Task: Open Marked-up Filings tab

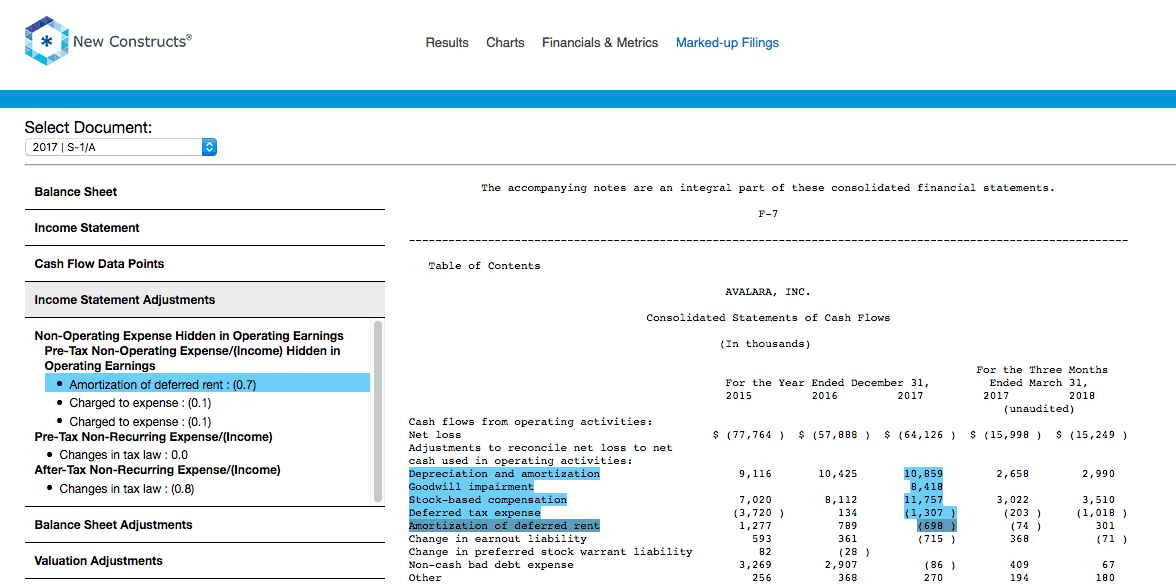Action: (x=728, y=43)
